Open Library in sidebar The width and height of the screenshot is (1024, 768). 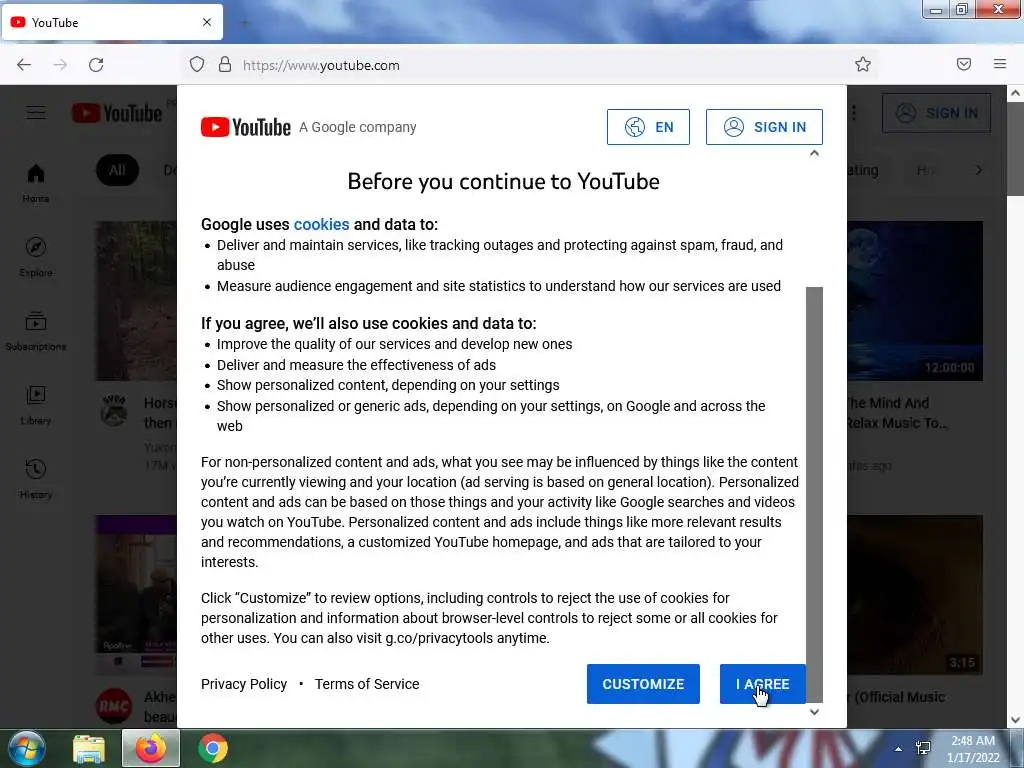[x=36, y=405]
